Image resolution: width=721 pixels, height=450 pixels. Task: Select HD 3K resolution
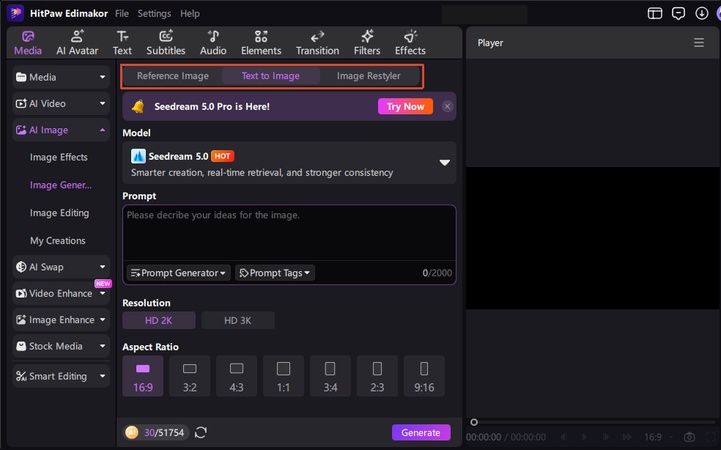tap(238, 320)
